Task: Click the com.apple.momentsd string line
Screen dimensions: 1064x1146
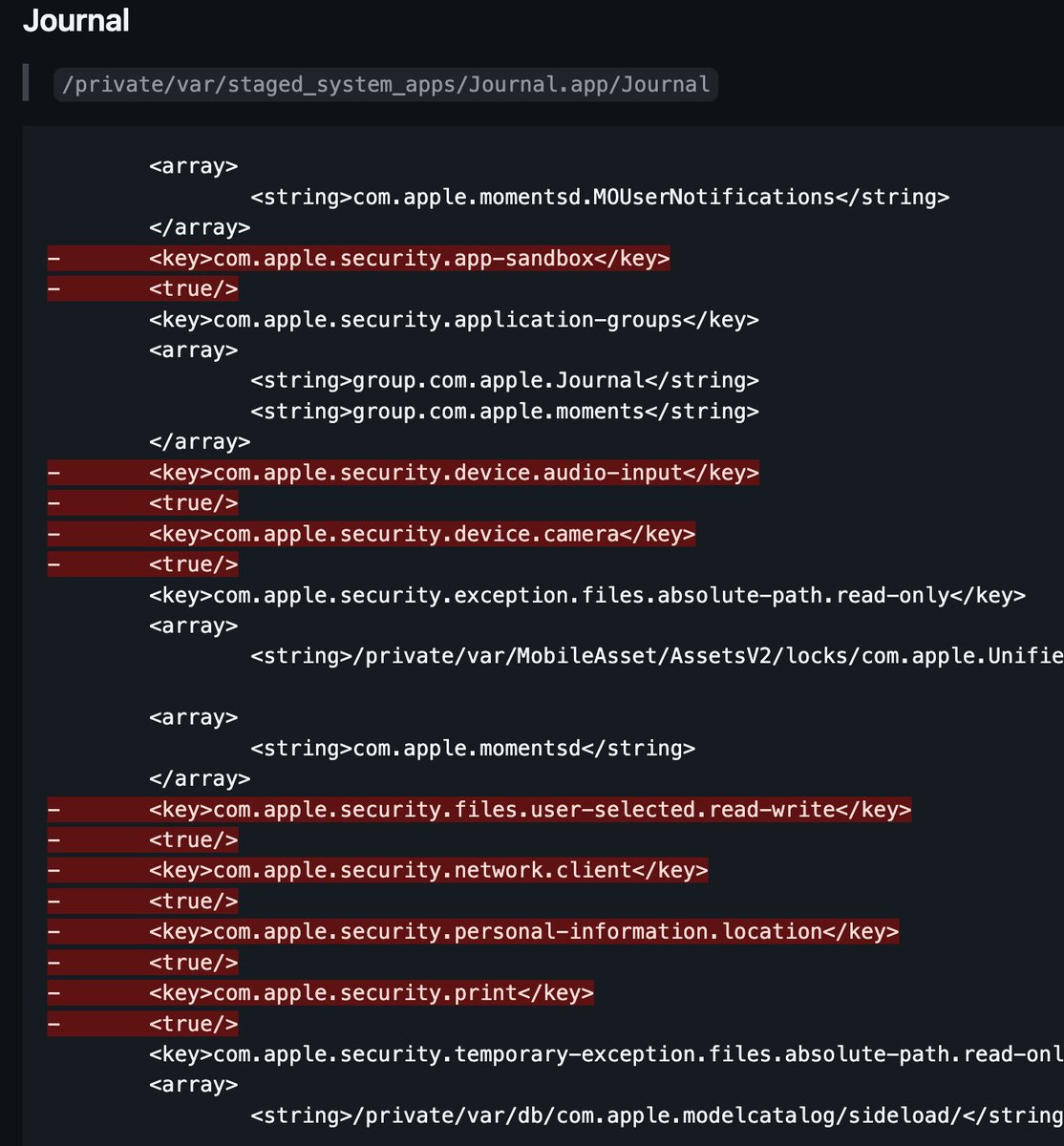Action: point(473,749)
